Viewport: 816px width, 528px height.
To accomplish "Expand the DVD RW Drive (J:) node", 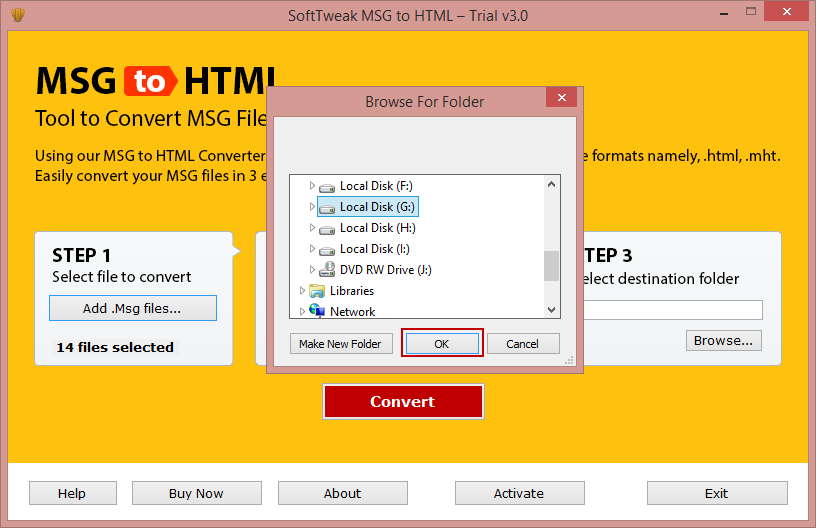I will pyautogui.click(x=312, y=269).
